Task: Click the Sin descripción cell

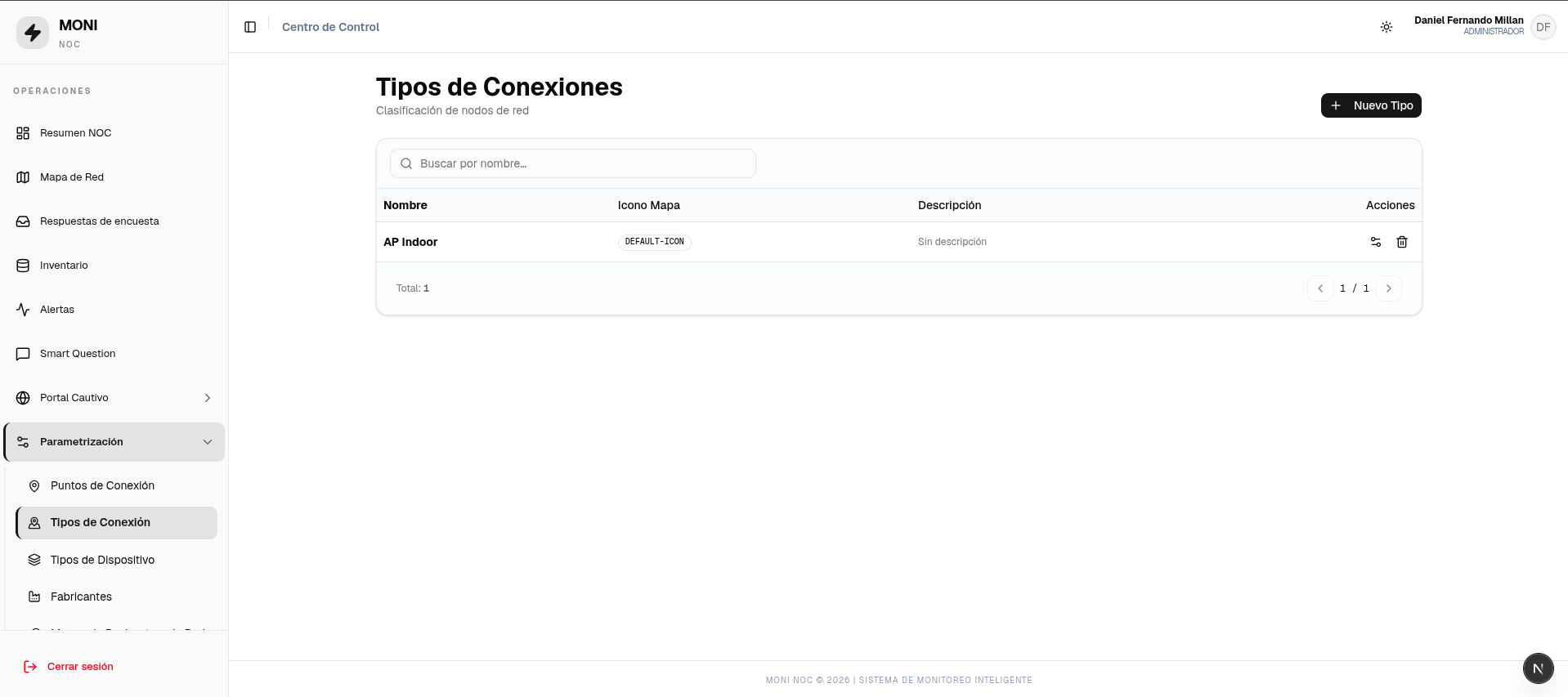Action: pos(952,242)
